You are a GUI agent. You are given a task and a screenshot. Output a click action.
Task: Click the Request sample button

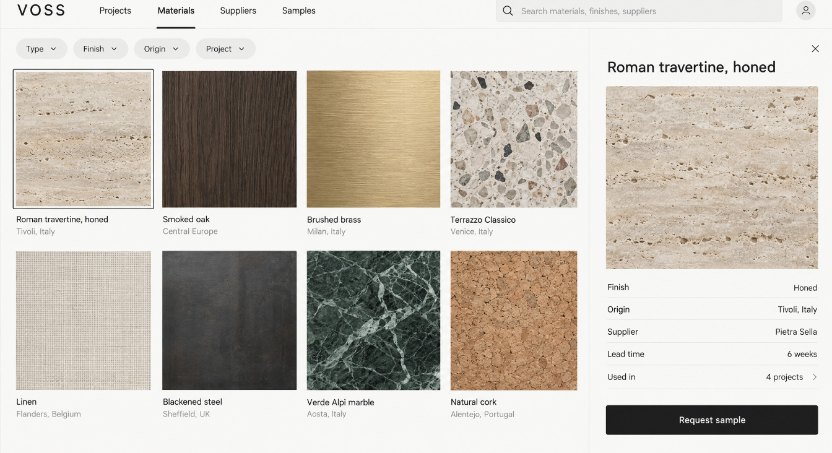pyautogui.click(x=712, y=420)
